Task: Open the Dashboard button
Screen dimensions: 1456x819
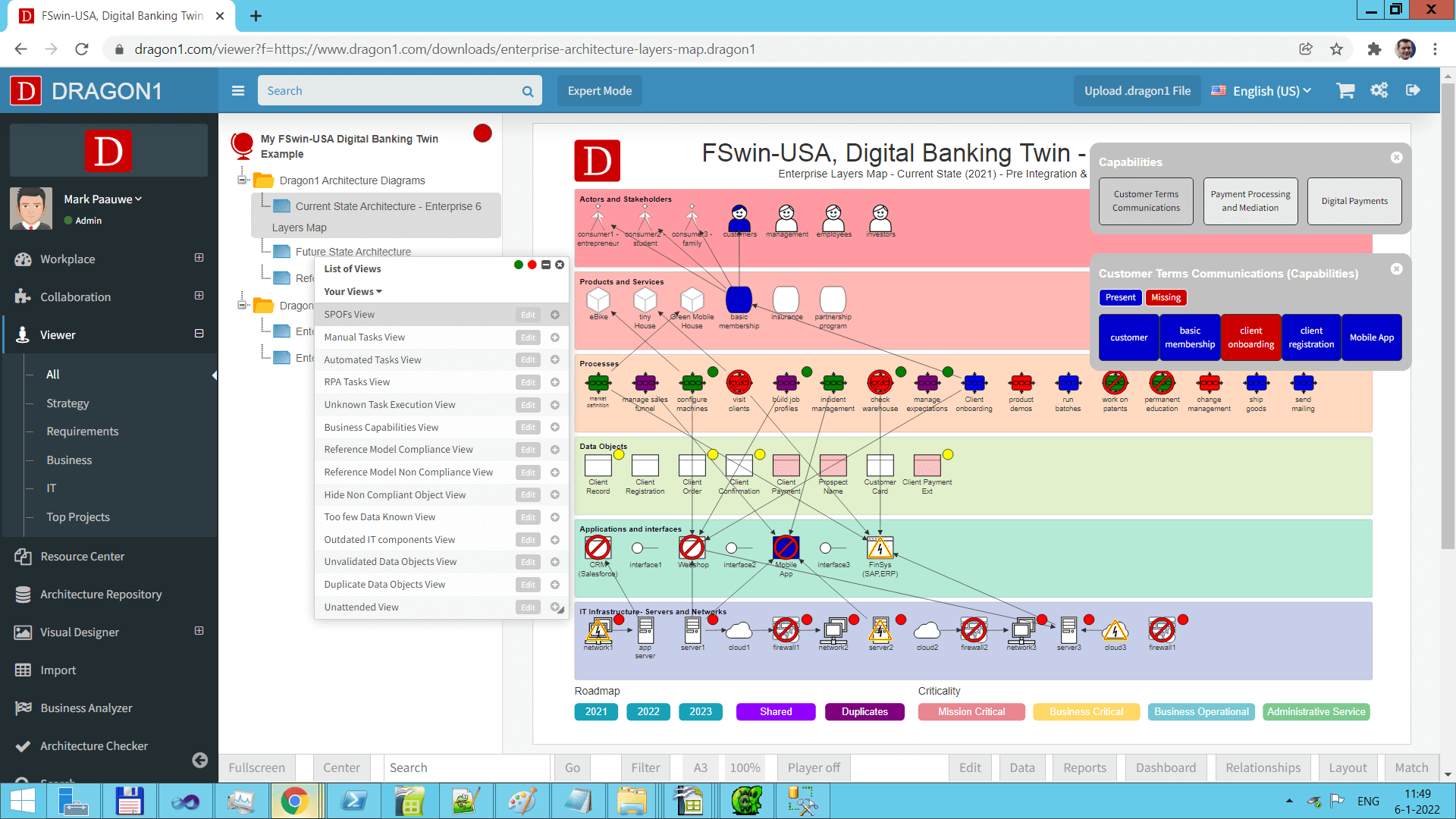Action: click(x=1166, y=768)
